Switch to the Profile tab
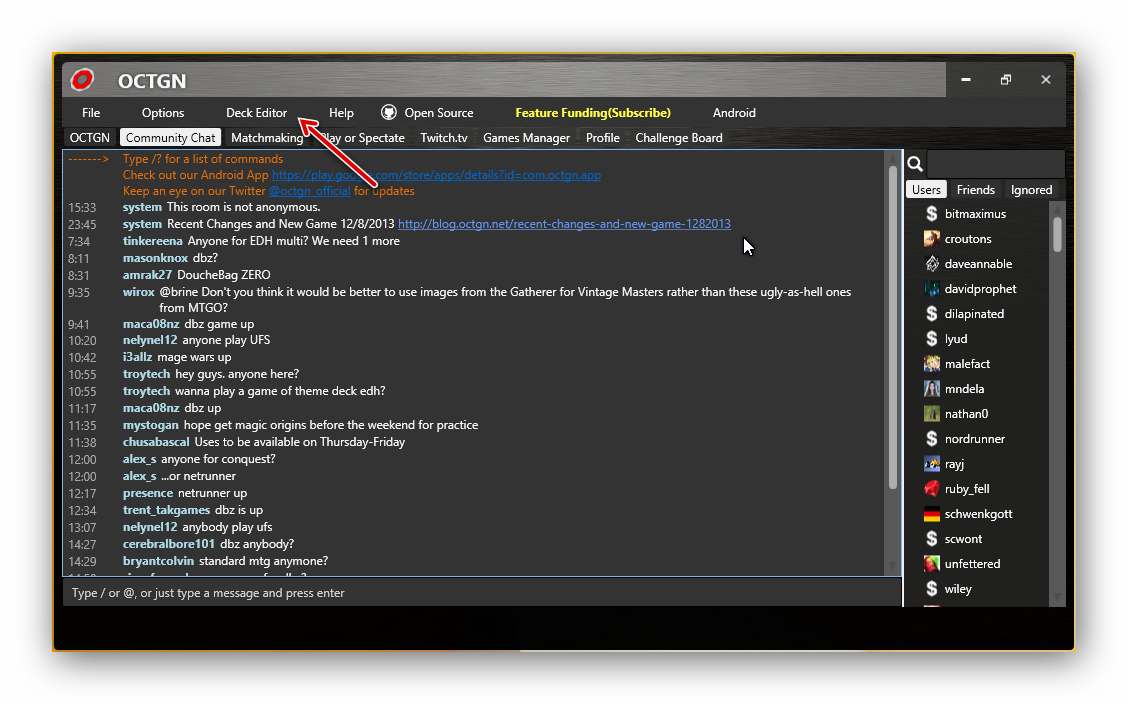Viewport: 1128px width, 704px height. 602,138
